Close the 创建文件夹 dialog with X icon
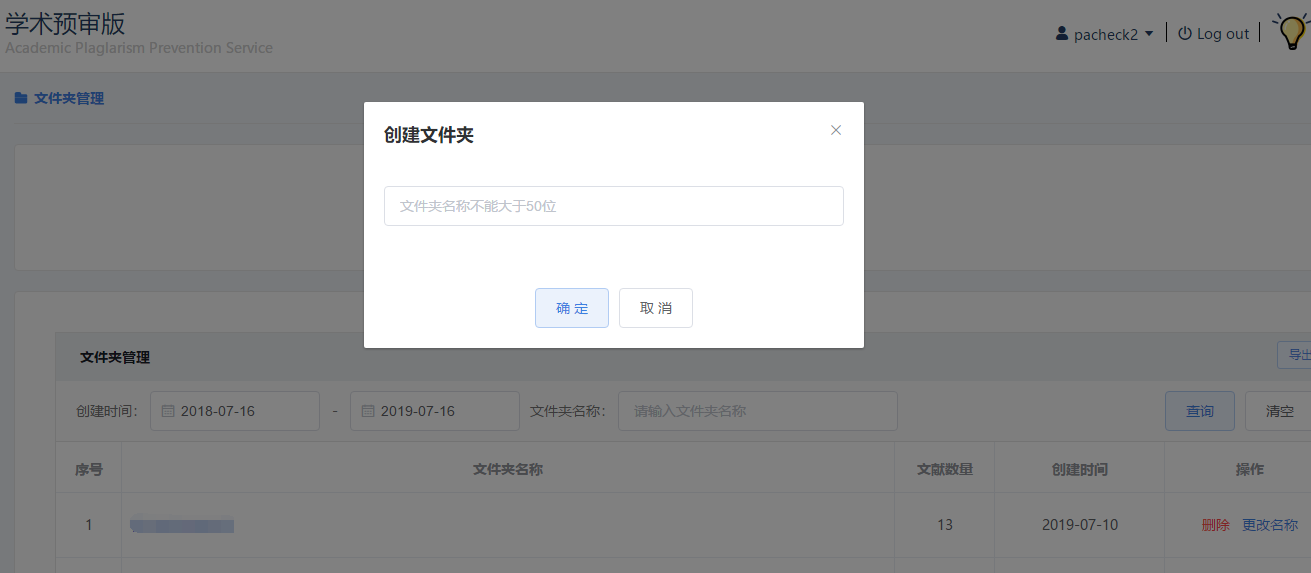Image resolution: width=1311 pixels, height=573 pixels. (836, 130)
